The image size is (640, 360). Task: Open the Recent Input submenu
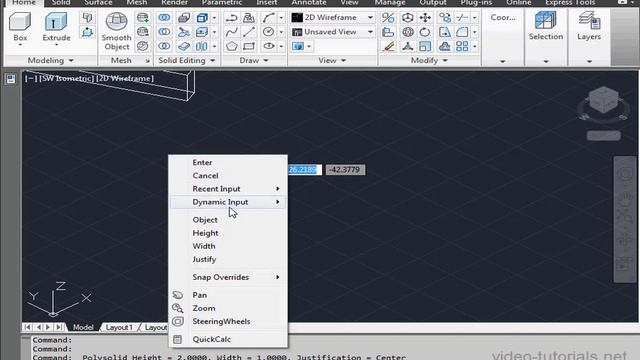[x=228, y=189]
